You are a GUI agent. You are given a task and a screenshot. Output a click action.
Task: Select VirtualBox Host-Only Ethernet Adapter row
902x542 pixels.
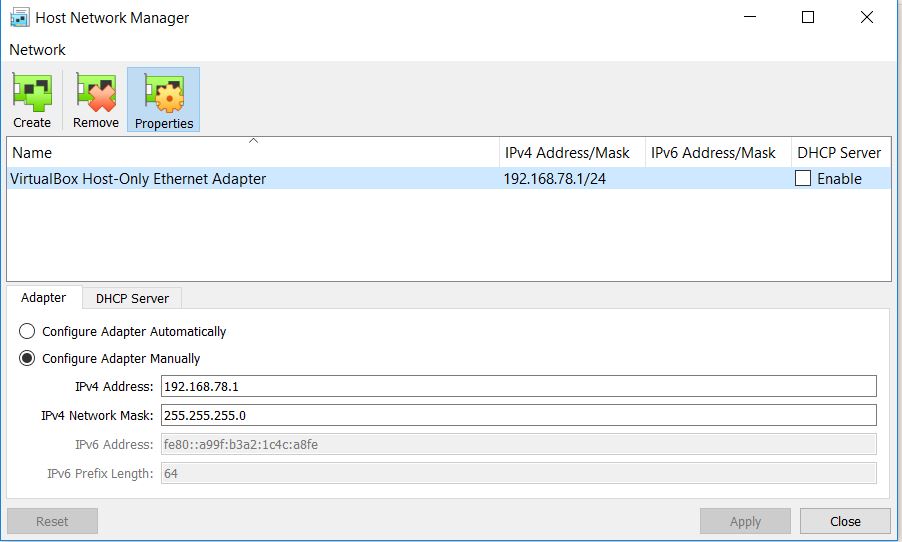pyautogui.click(x=449, y=178)
